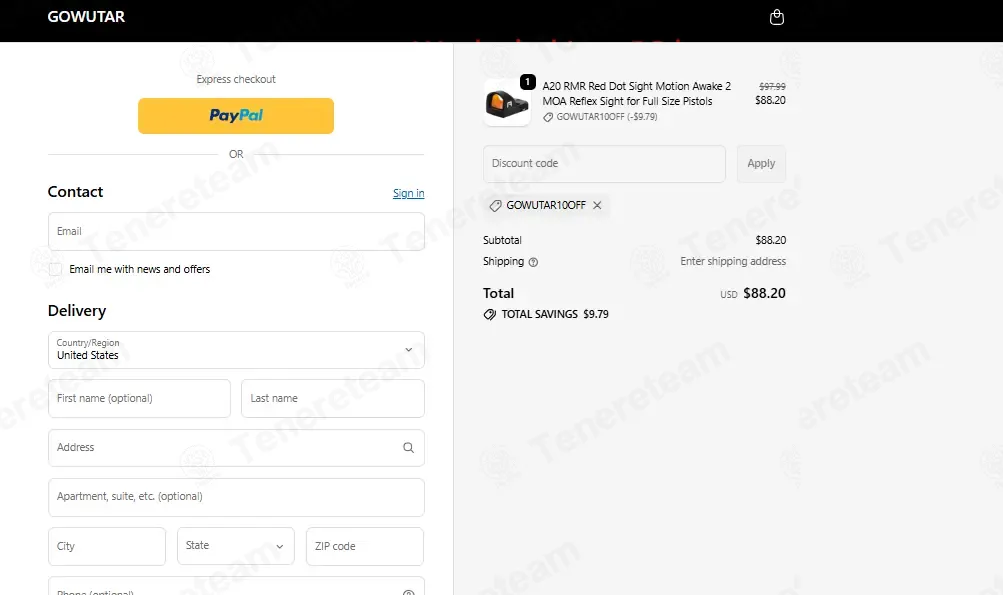This screenshot has height=595, width=1003.
Task: Click the Shipping info question icon
Action: 533,262
